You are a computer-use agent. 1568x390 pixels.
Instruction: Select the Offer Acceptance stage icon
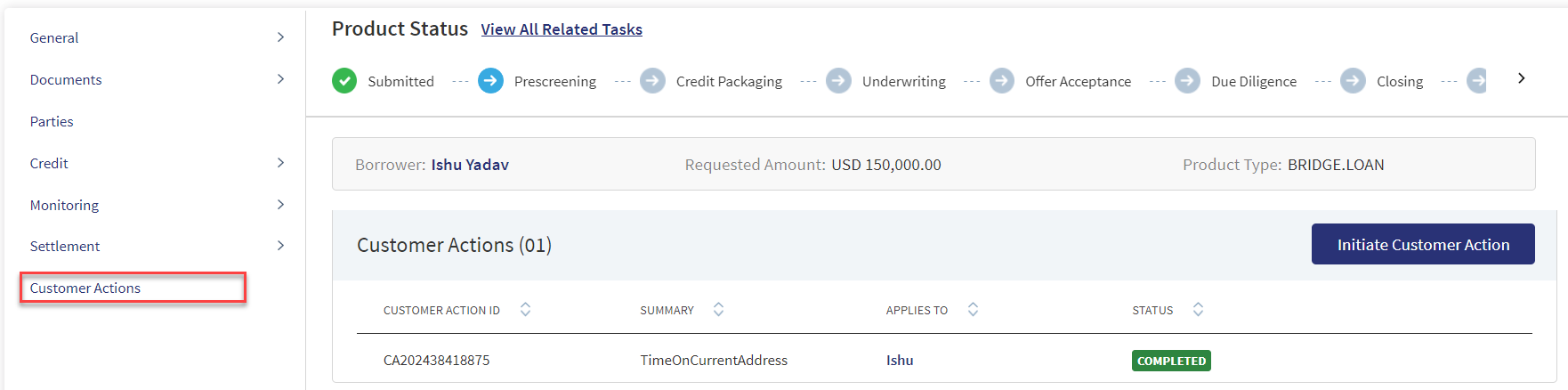point(1002,81)
